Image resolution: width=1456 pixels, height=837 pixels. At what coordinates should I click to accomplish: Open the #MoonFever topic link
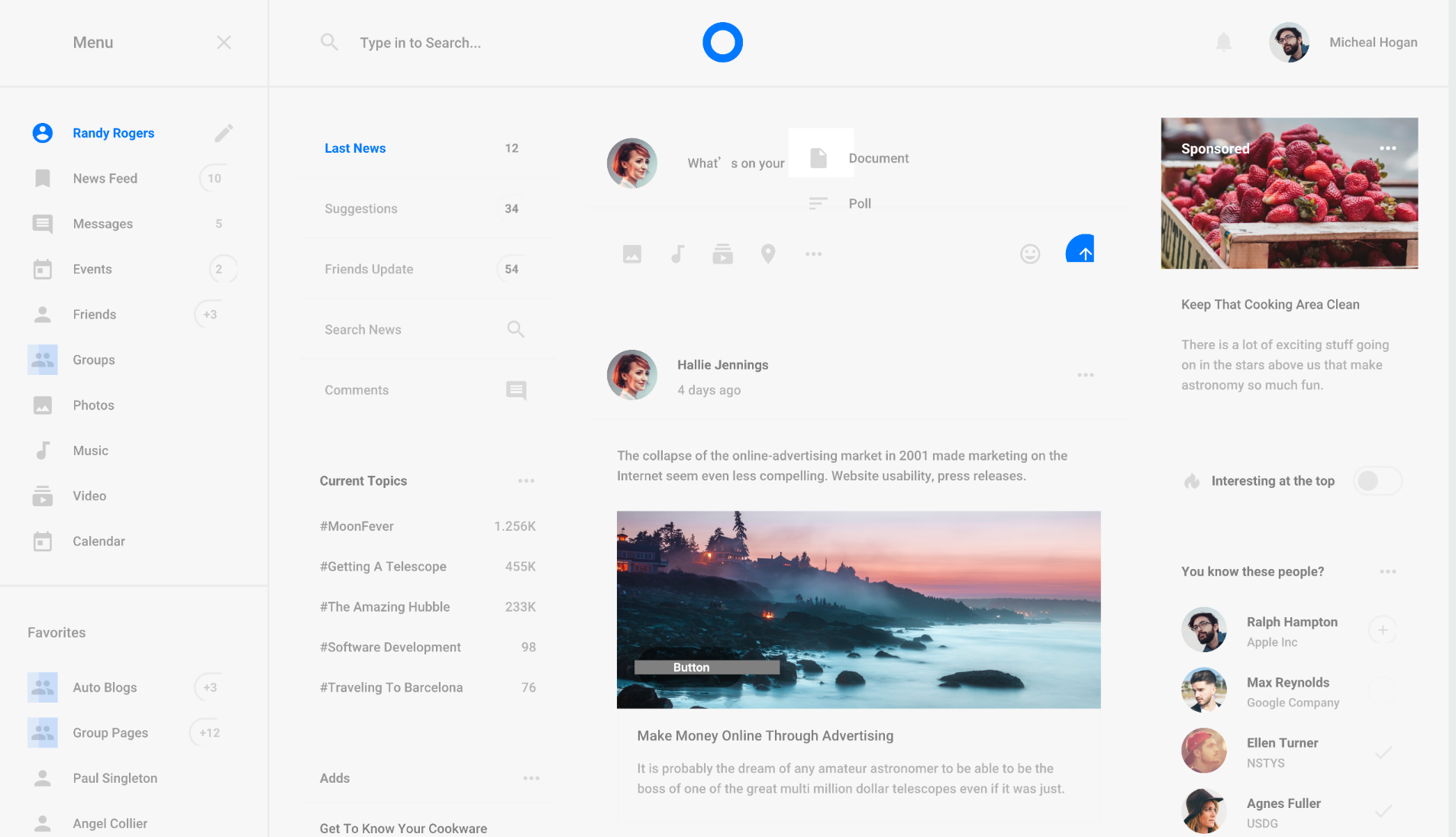pos(357,526)
